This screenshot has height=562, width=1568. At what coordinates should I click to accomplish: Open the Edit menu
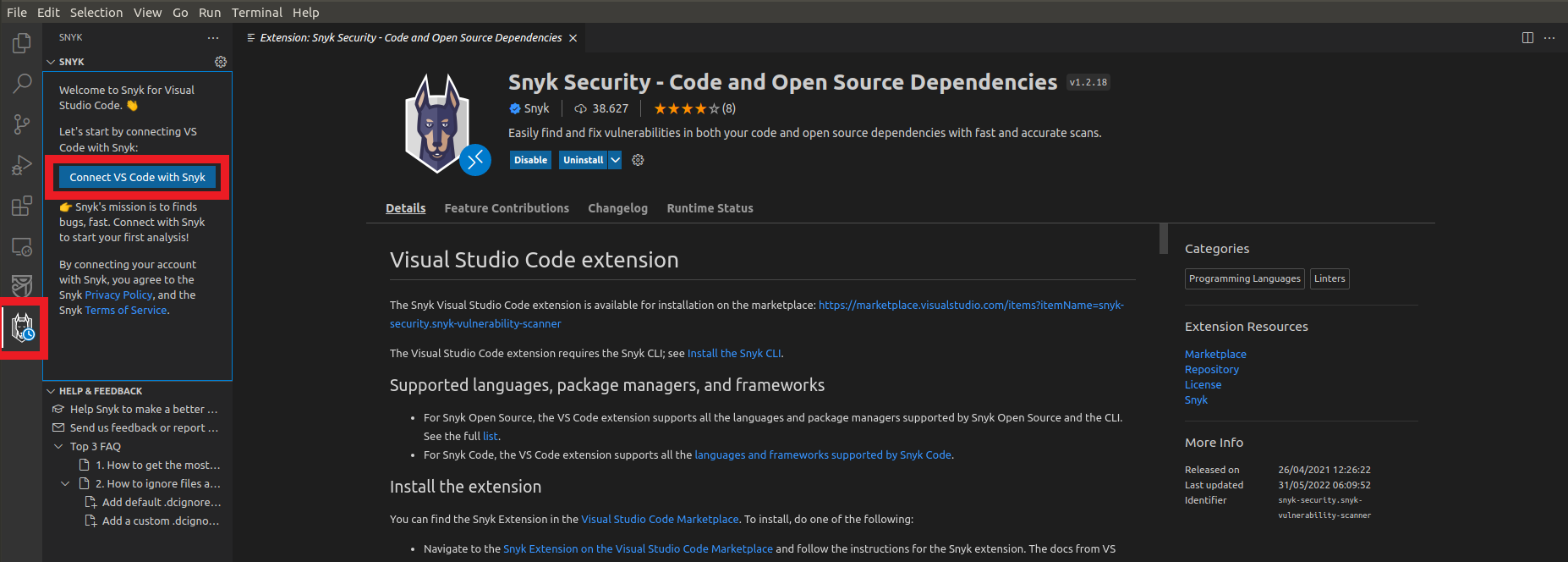48,12
